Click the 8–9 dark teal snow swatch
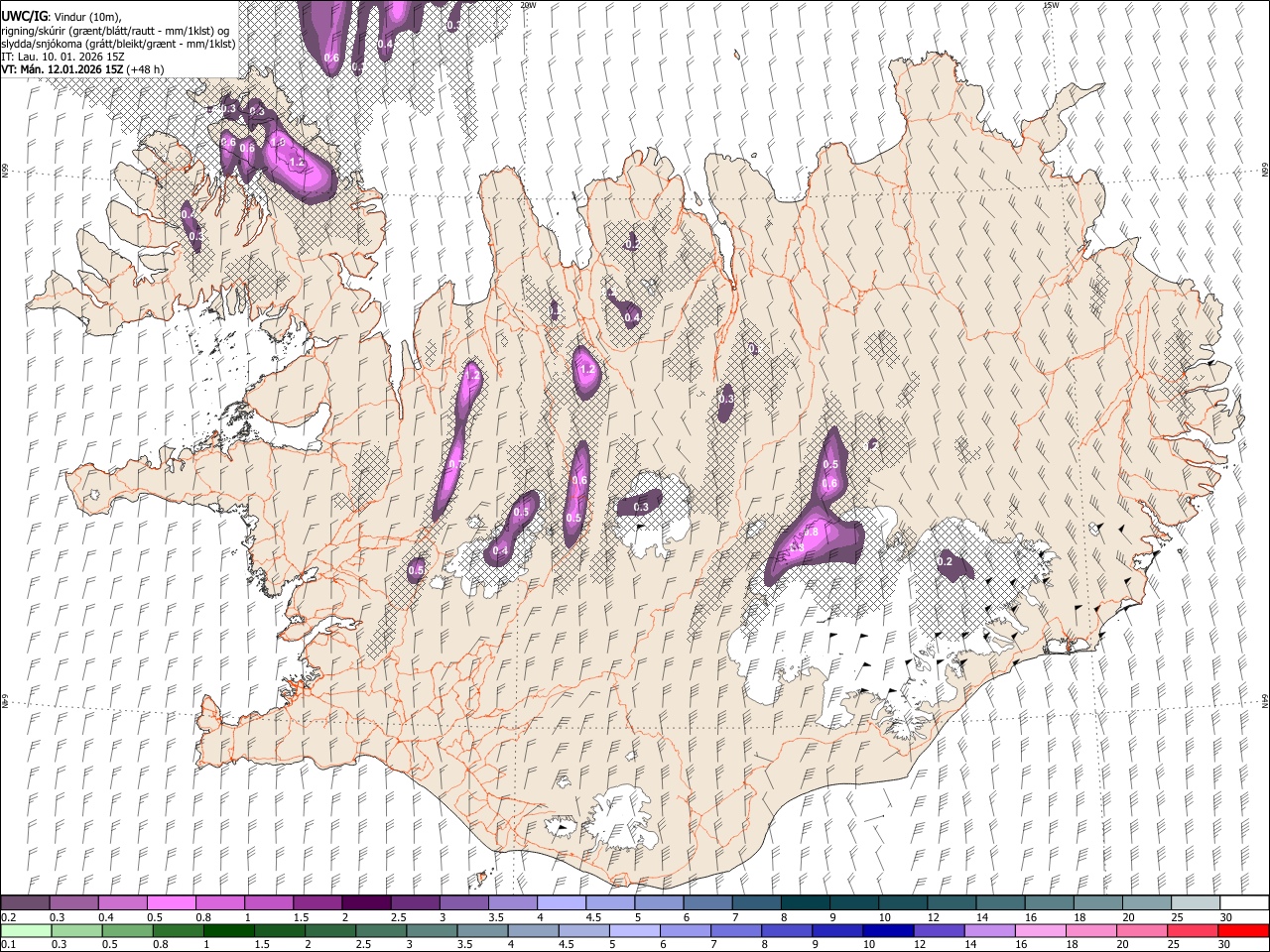The height and width of the screenshot is (952, 1270). coord(805,903)
